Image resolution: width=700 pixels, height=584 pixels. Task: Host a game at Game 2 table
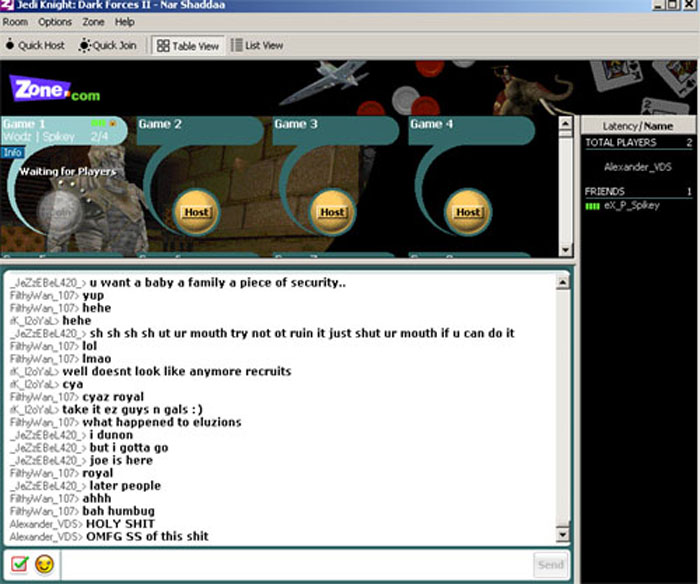tap(196, 212)
